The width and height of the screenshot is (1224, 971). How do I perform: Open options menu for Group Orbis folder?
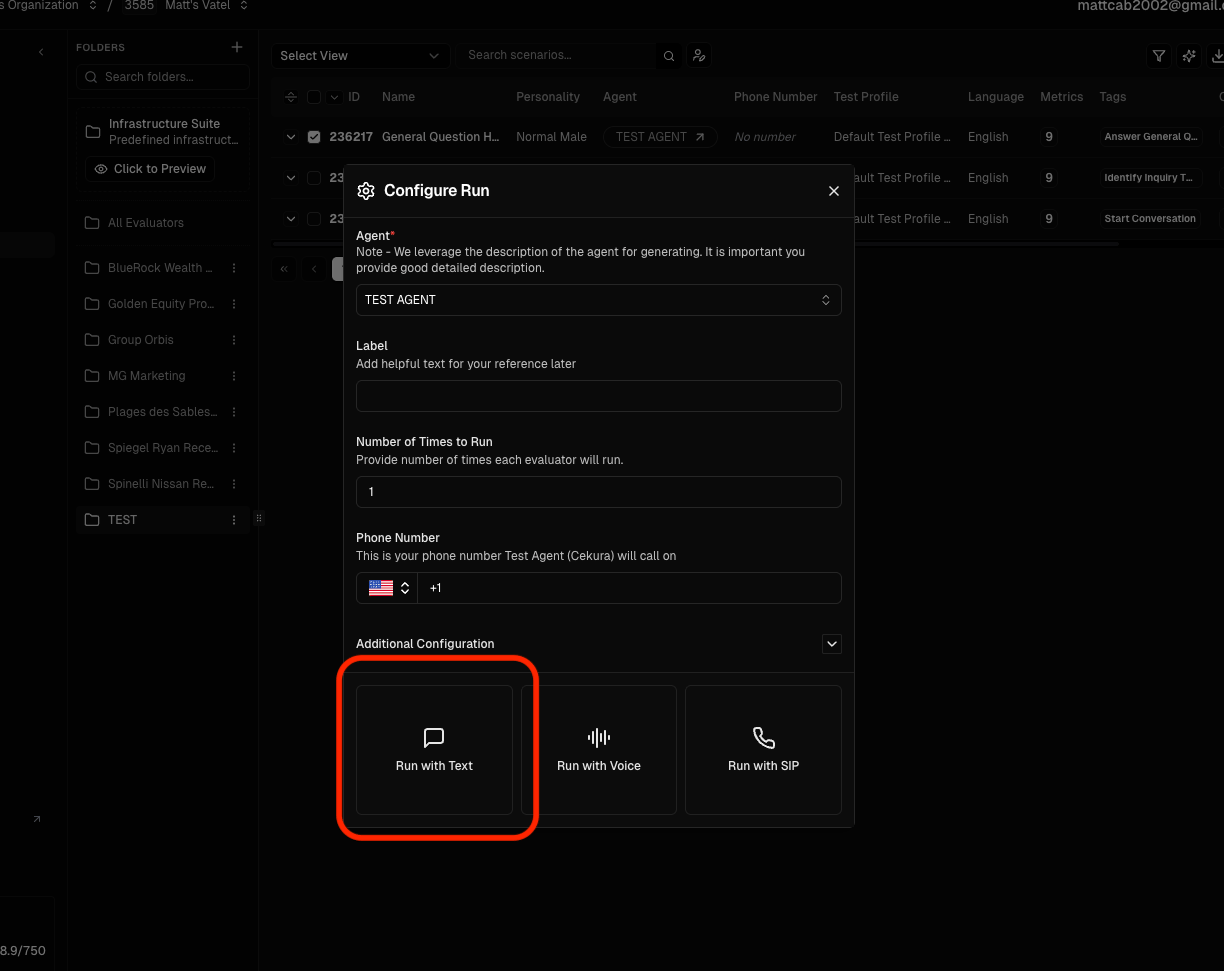click(234, 340)
